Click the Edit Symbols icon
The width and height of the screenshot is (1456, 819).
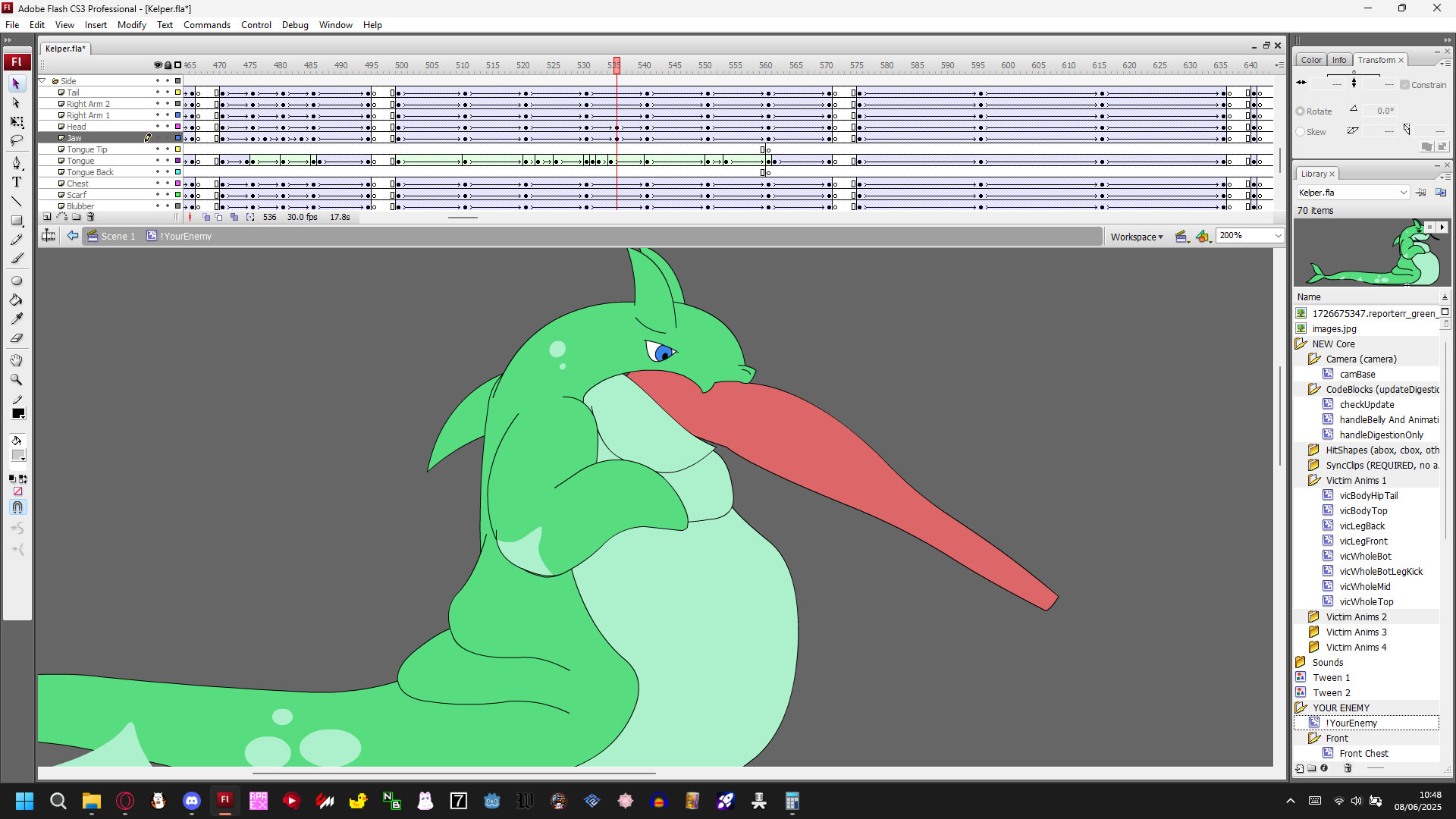(1203, 237)
